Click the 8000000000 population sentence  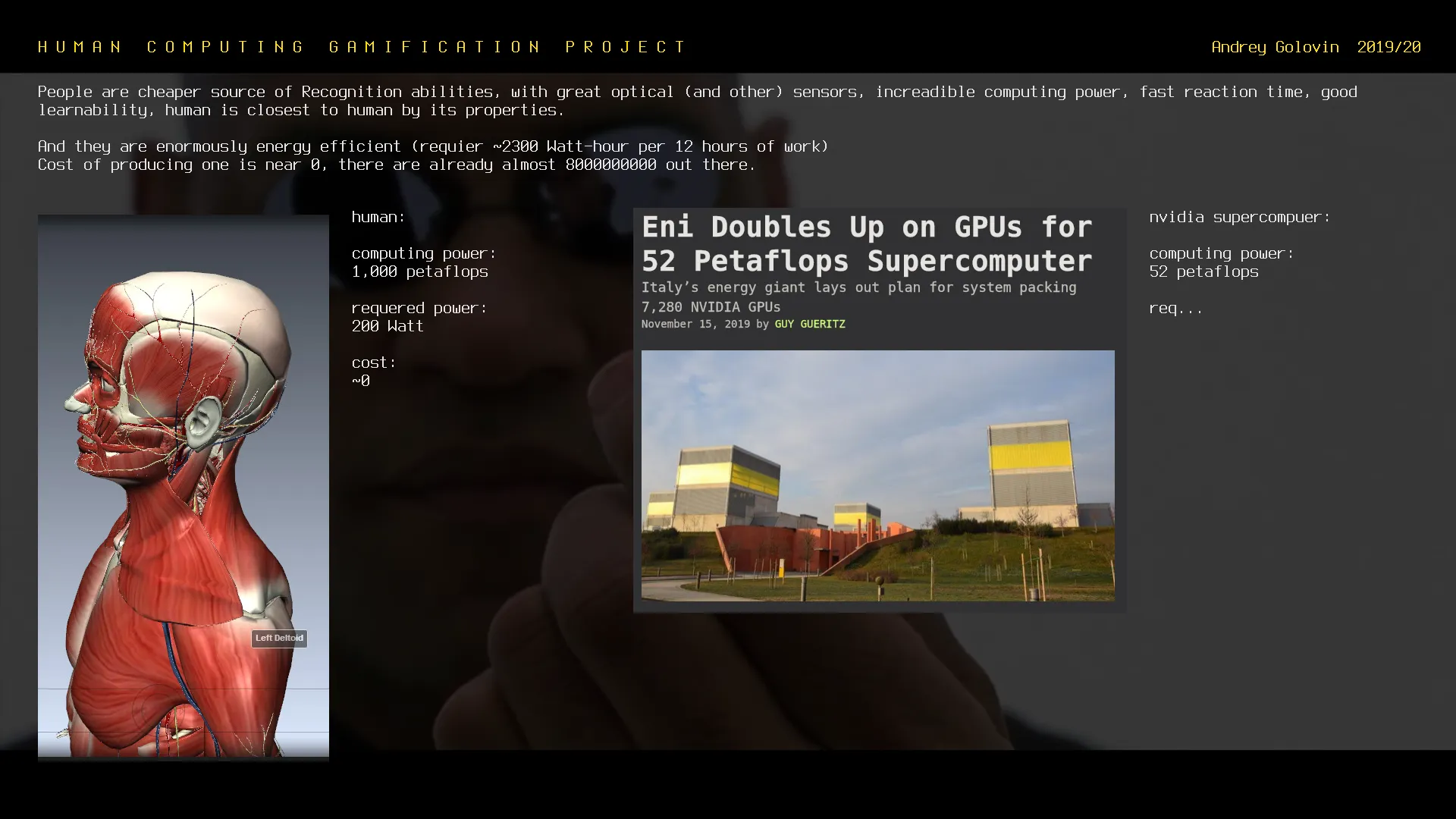(396, 165)
